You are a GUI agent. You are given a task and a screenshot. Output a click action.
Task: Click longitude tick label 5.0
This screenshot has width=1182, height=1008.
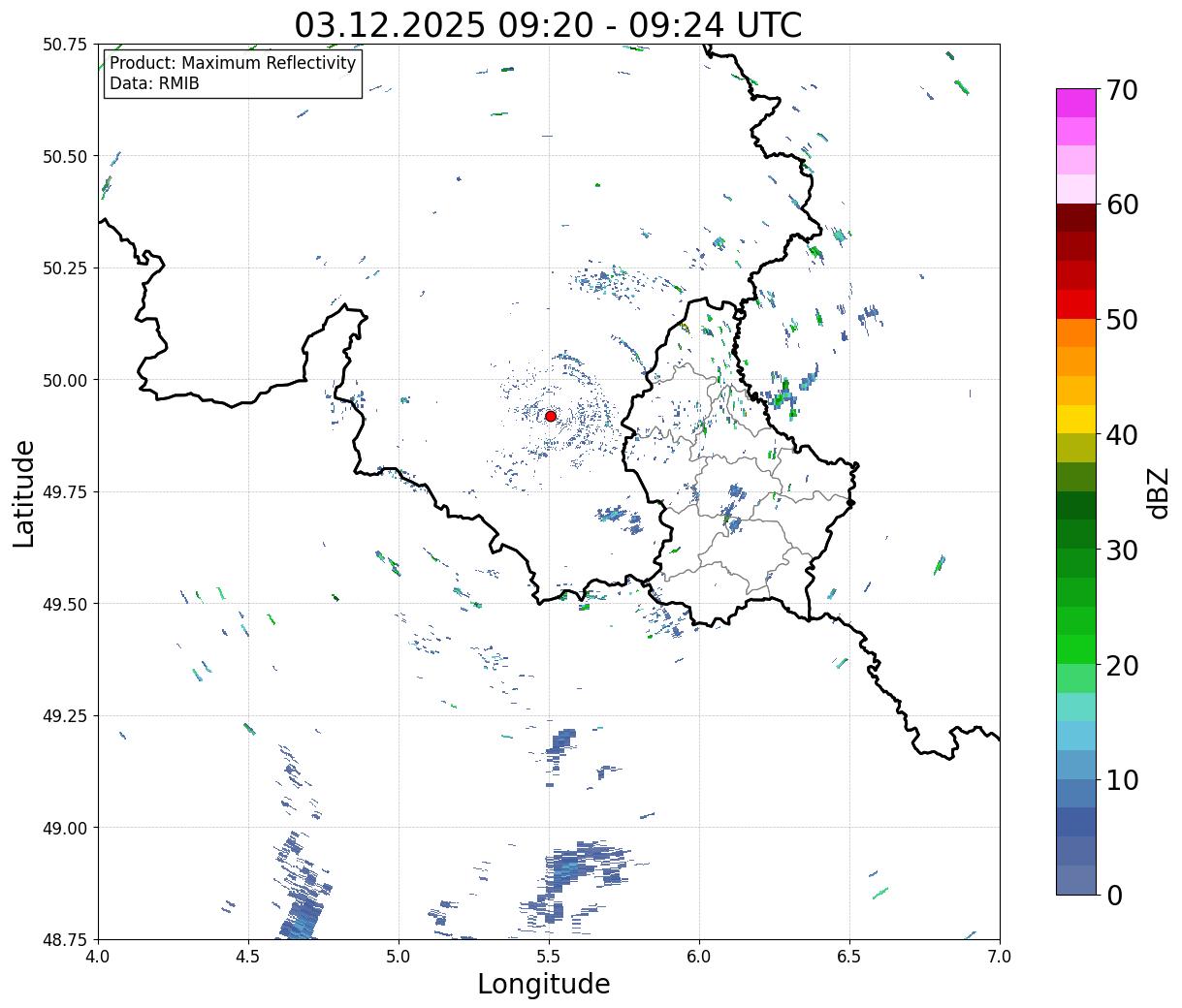[399, 957]
